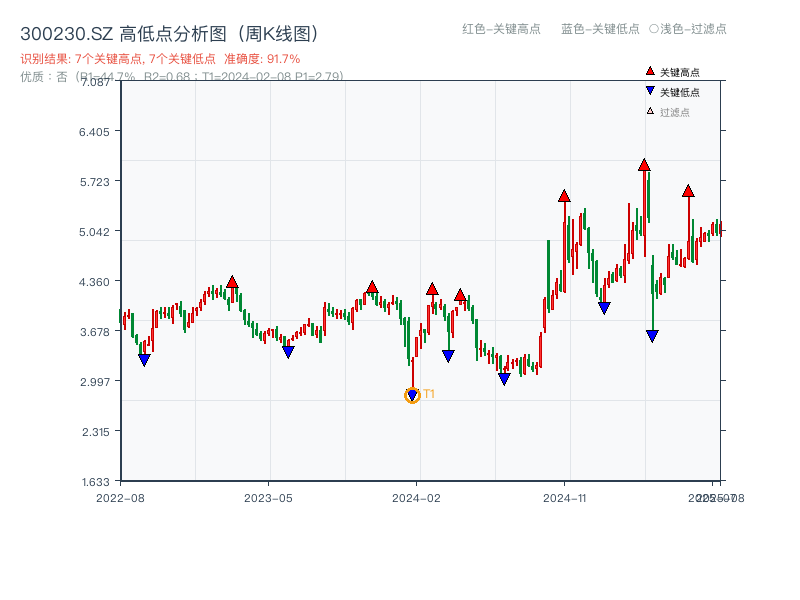800x600 pixels.
Task: Click the hollow 过滤点 legend triangle
Action: pos(650,111)
